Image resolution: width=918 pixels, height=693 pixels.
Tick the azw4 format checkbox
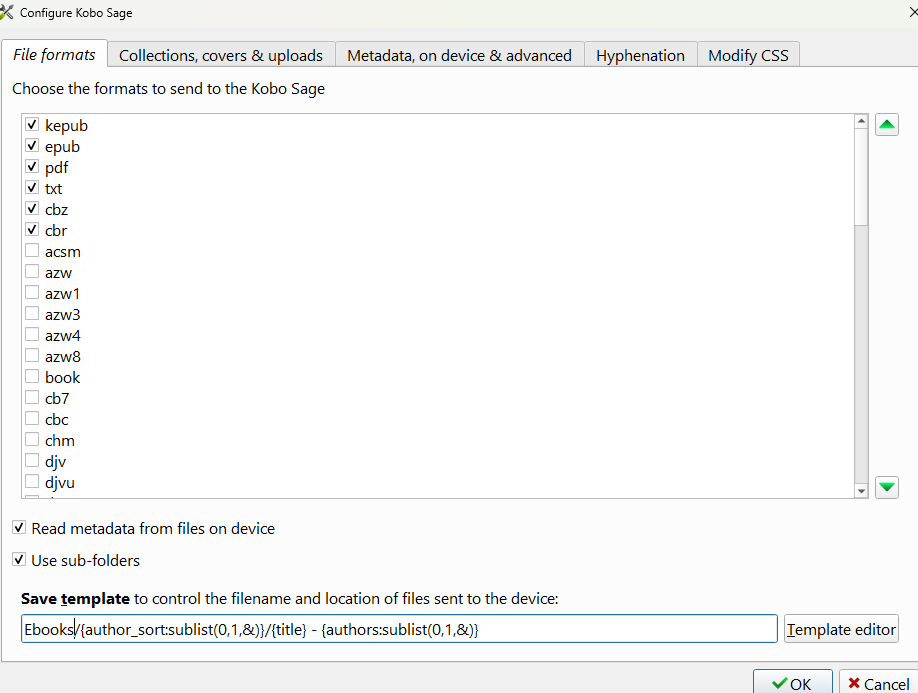pyautogui.click(x=32, y=335)
